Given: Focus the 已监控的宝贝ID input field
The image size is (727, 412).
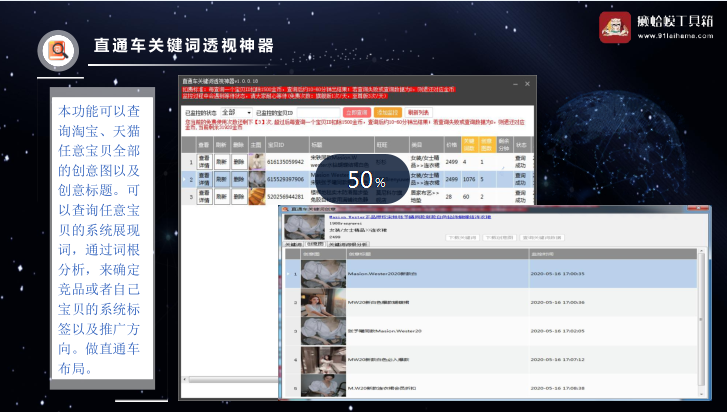Looking at the screenshot, I should point(318,113).
